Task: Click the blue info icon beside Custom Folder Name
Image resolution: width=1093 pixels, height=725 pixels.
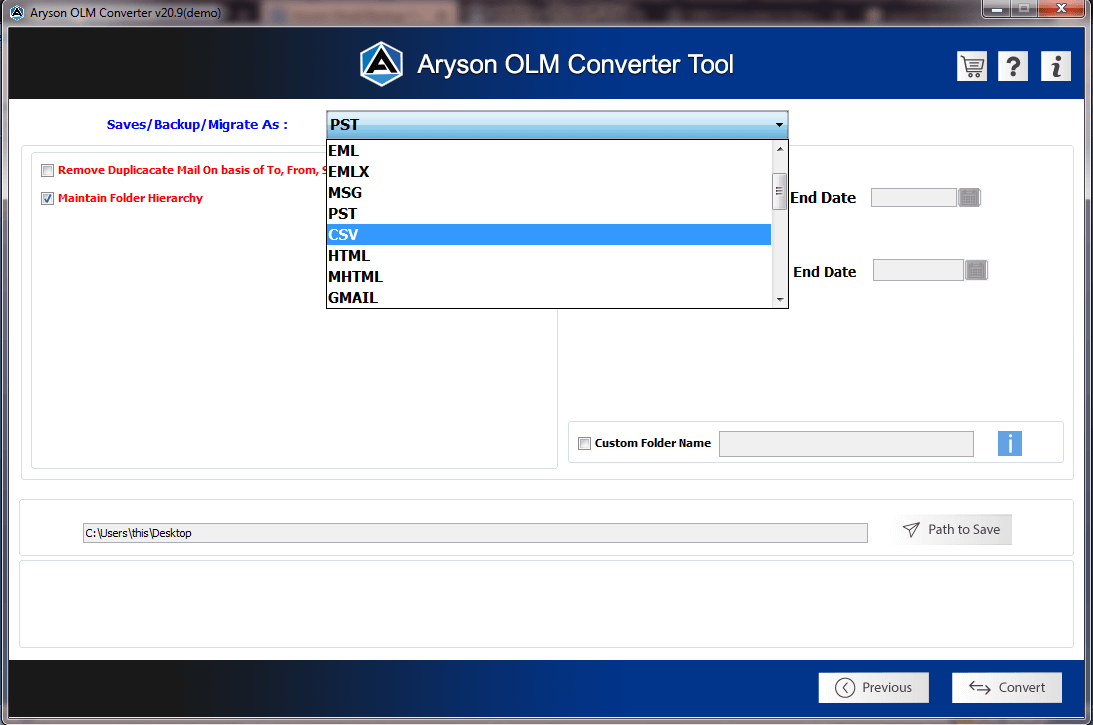Action: coord(1010,443)
